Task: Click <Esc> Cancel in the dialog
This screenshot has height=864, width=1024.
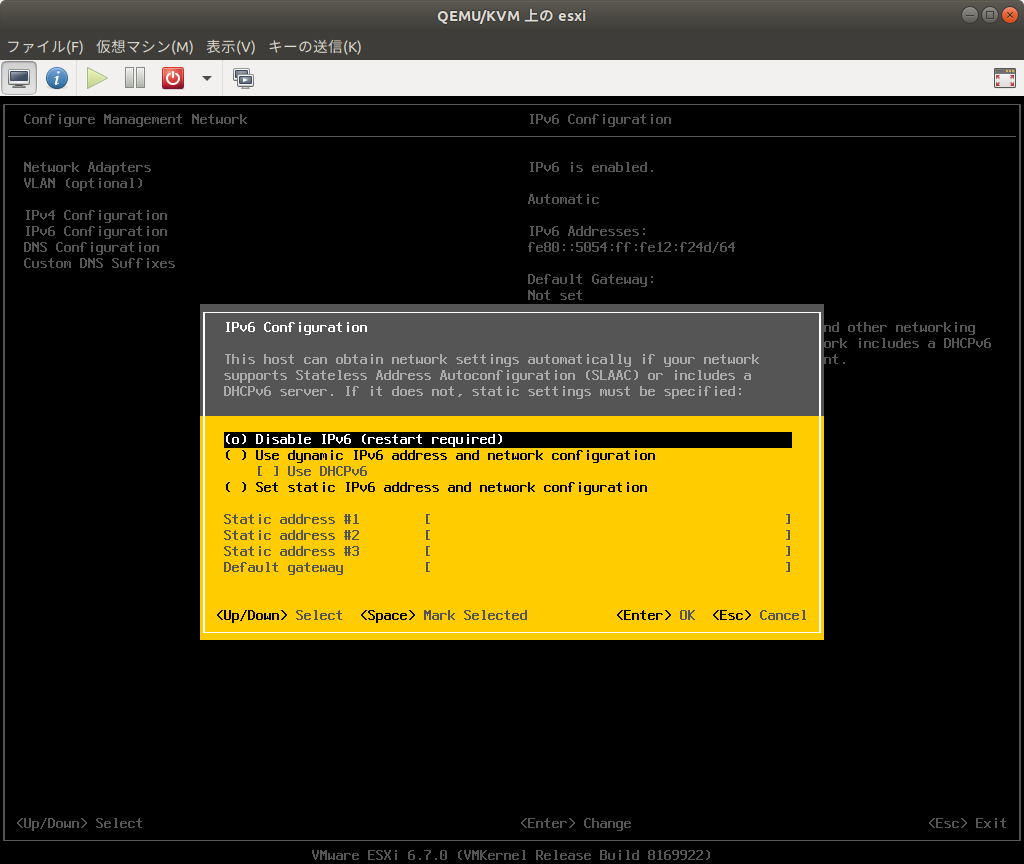Action: 760,615
